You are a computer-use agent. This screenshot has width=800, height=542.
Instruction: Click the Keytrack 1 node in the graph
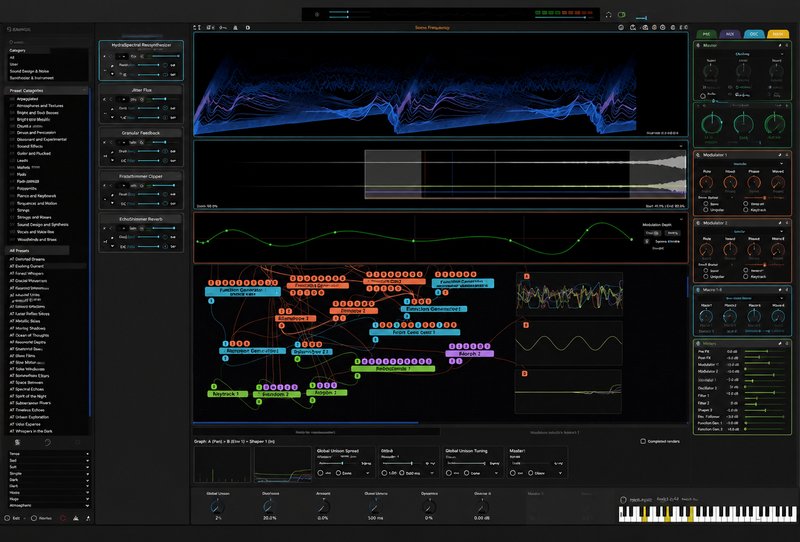[x=227, y=394]
